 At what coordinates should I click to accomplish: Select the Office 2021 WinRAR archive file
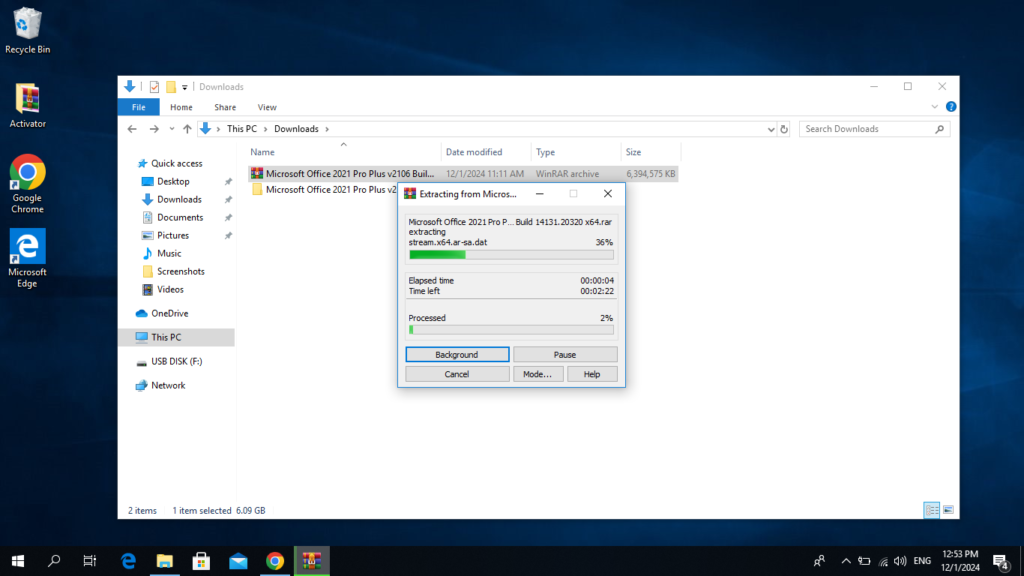[462, 174]
